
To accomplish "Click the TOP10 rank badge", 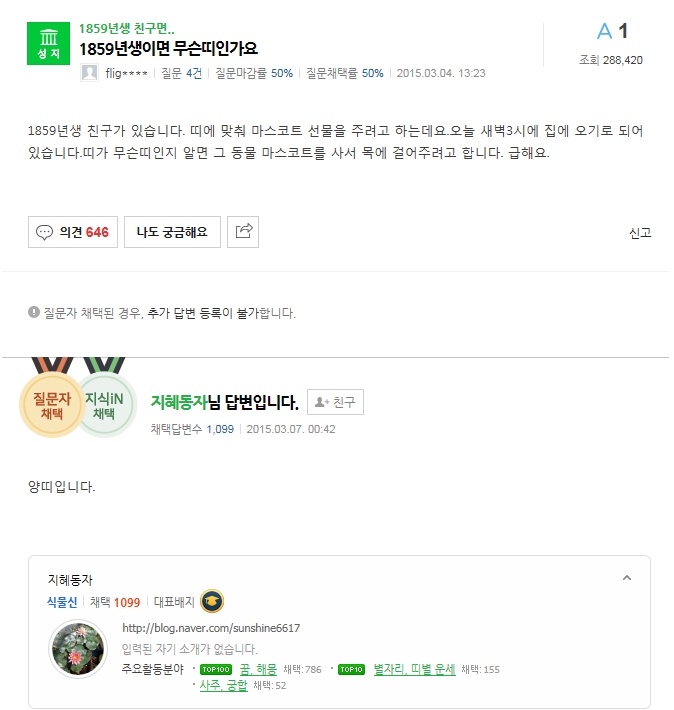I will tap(351, 669).
